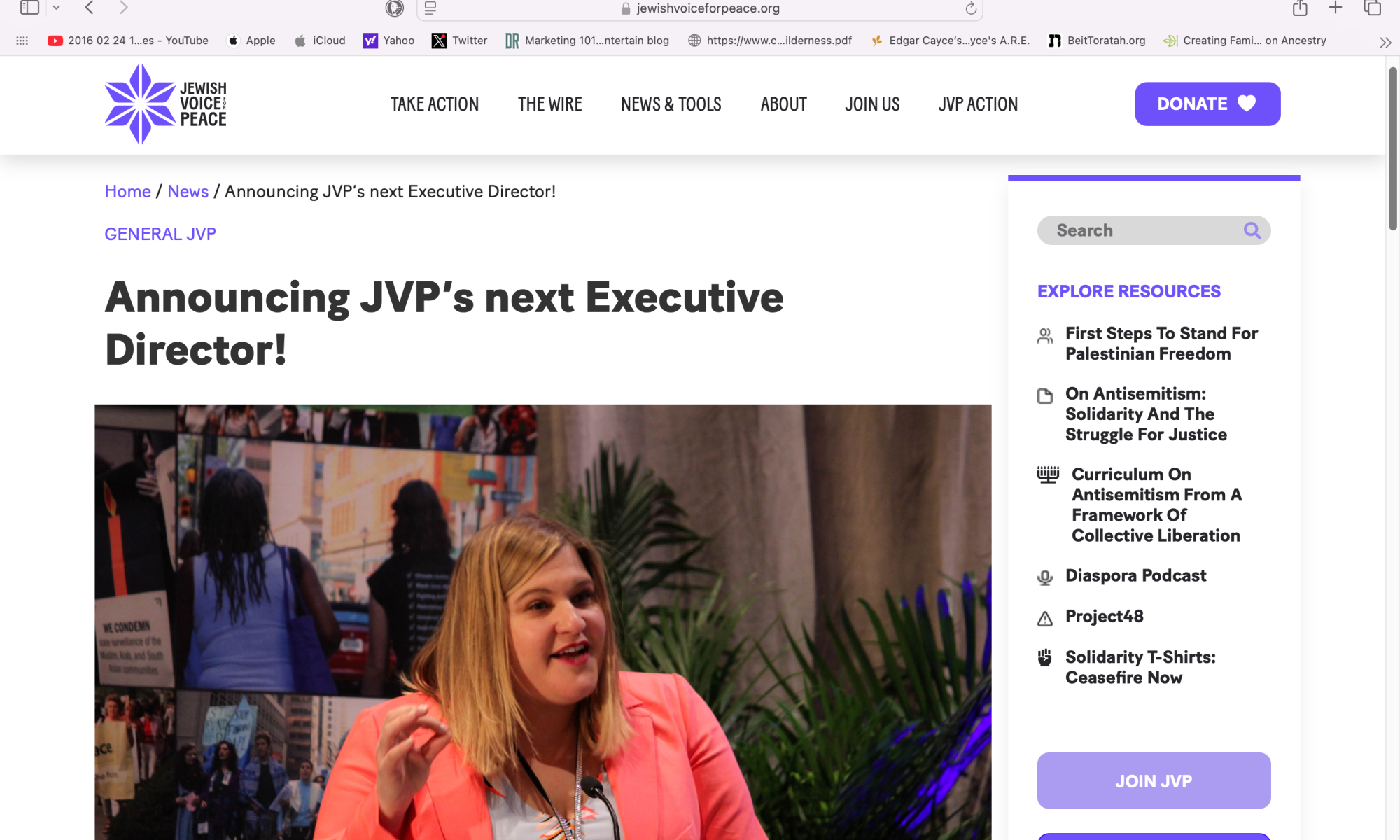Image resolution: width=1400 pixels, height=840 pixels.
Task: Open Reader view icon in address bar
Action: pos(430,8)
